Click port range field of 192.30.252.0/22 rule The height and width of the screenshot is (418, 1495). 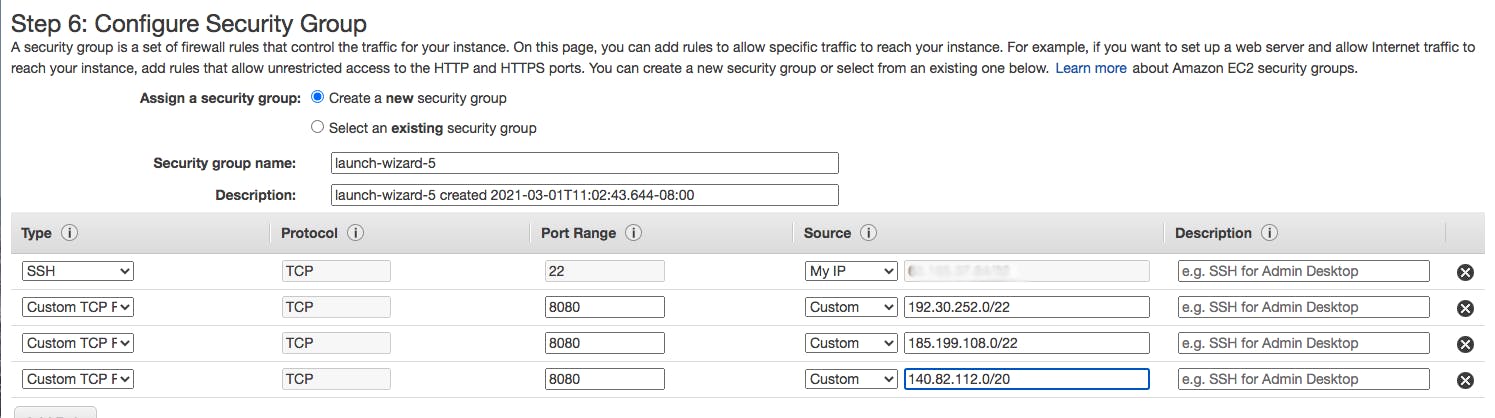tap(605, 307)
